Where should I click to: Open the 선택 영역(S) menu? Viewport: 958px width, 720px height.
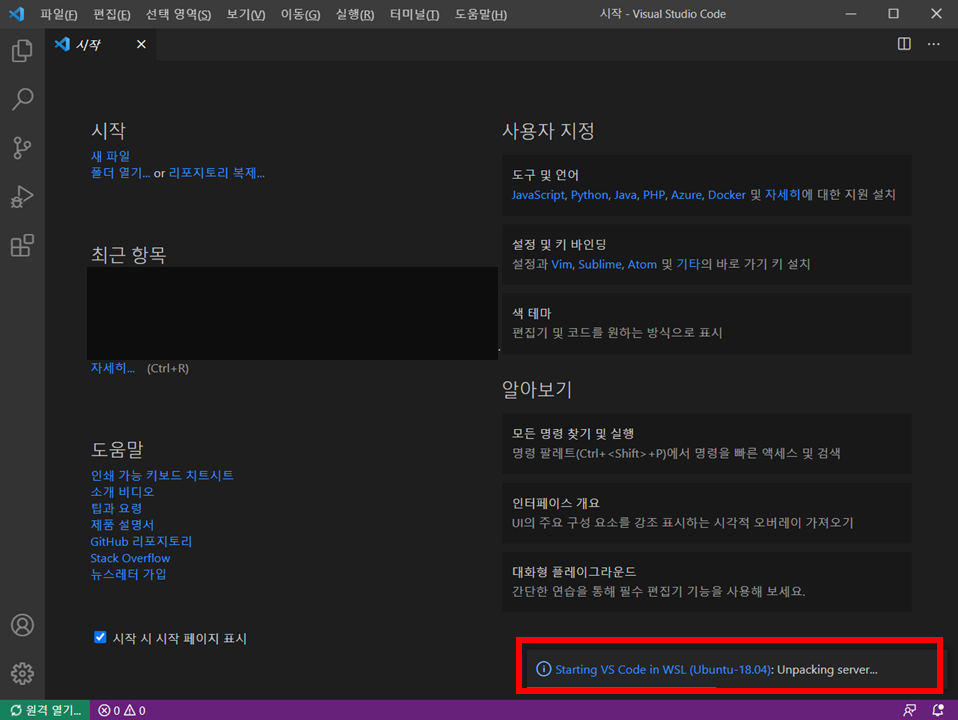point(178,14)
